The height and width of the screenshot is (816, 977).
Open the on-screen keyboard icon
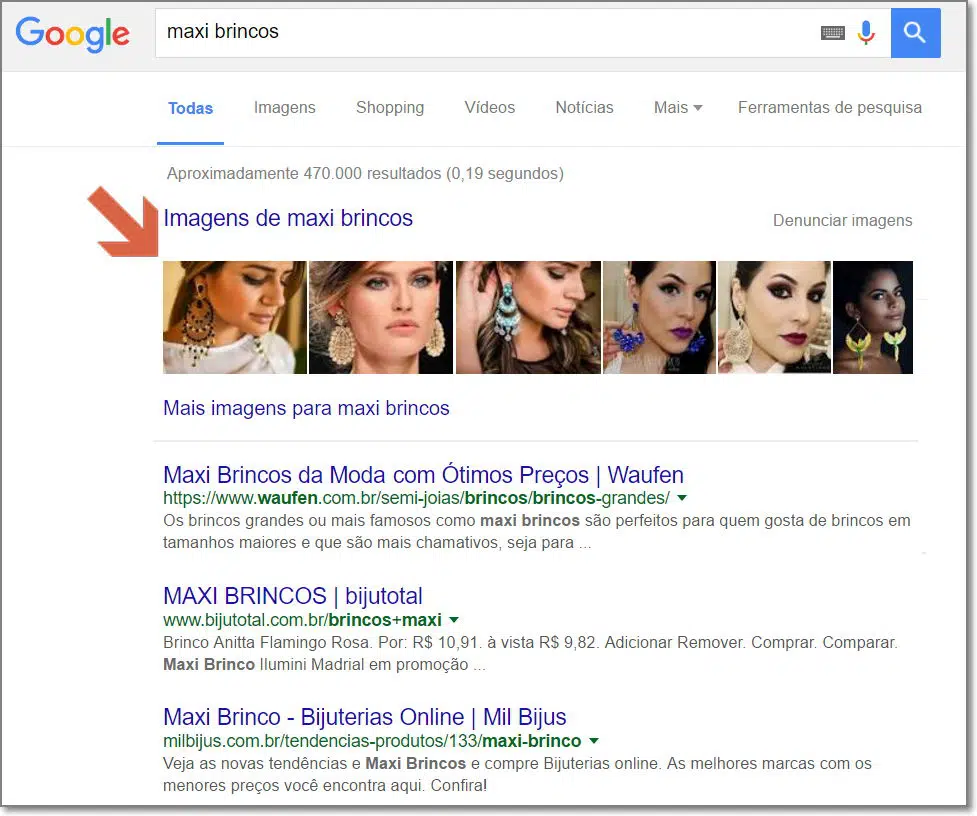(832, 33)
